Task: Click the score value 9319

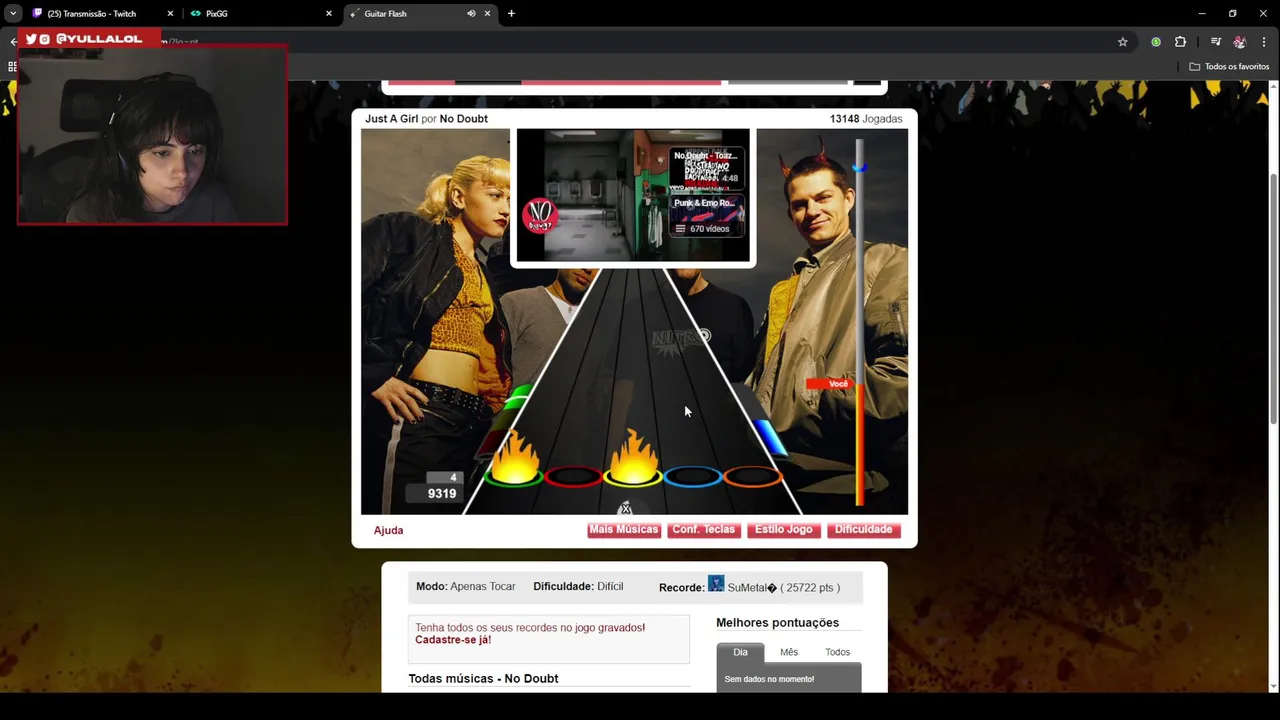Action: click(x=442, y=494)
